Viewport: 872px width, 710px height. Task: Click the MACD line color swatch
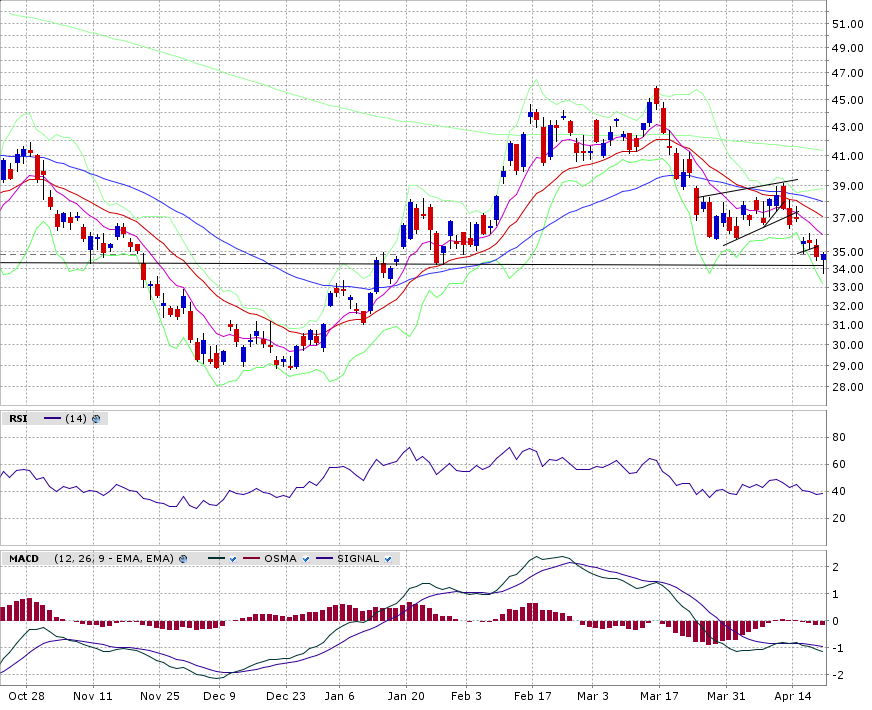(216, 559)
